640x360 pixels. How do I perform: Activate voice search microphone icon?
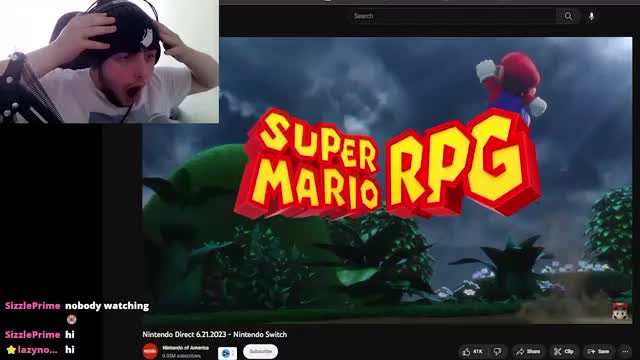[591, 16]
